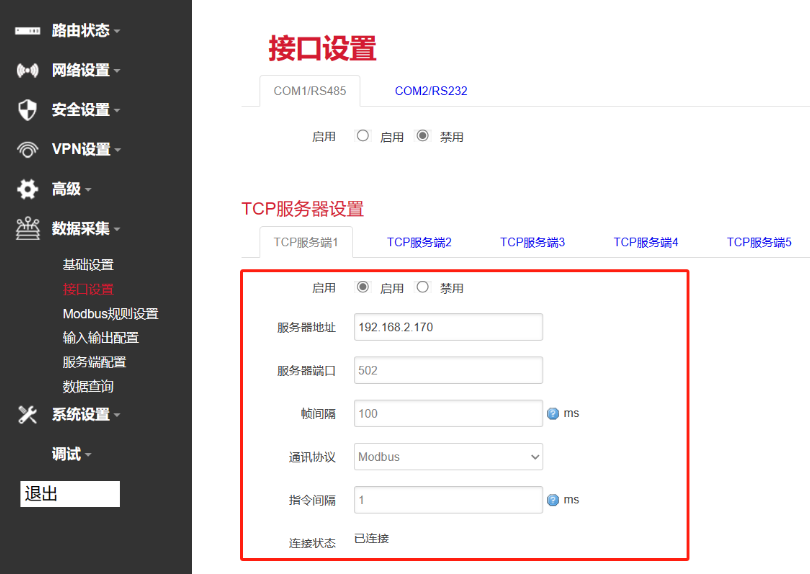Select COM1 disable radio button
The image size is (810, 574).
tap(423, 136)
